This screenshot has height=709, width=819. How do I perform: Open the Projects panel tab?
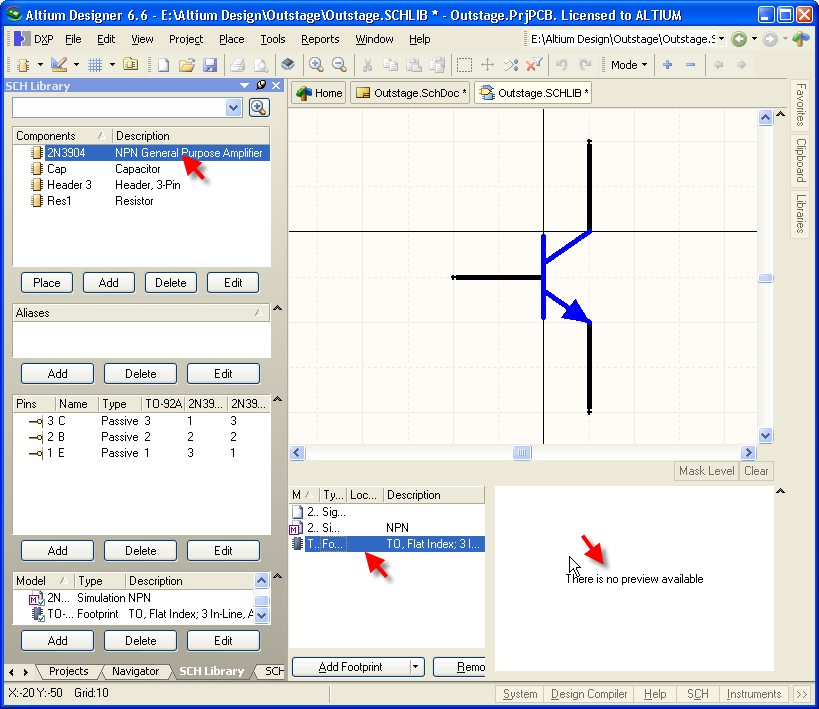coord(68,671)
